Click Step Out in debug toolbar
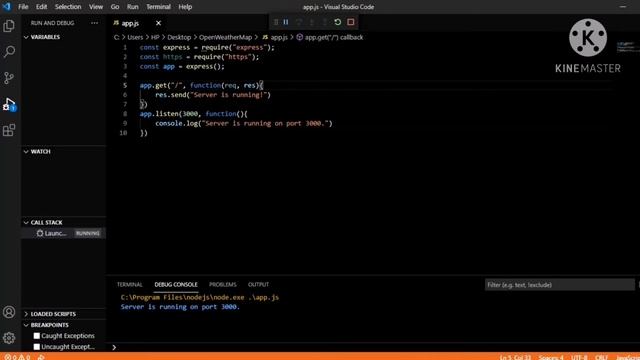The height and width of the screenshot is (360, 640). point(325,22)
